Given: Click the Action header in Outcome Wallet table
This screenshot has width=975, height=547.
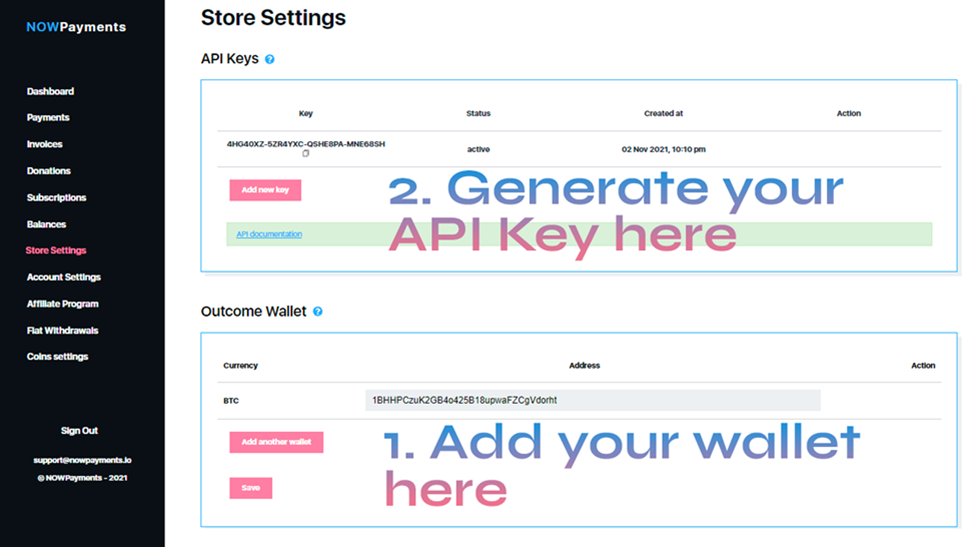Looking at the screenshot, I should point(923,365).
